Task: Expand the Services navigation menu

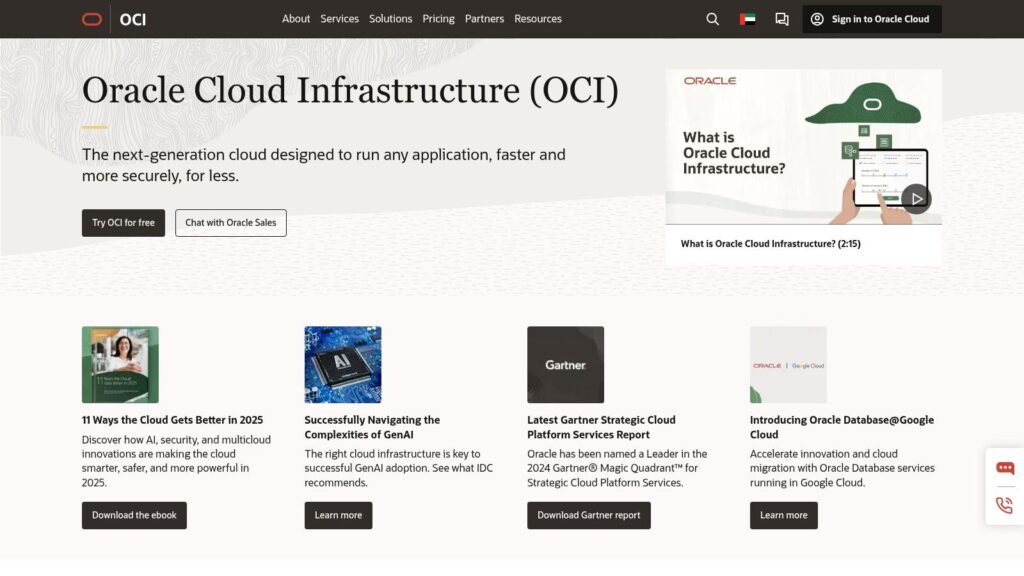Action: pyautogui.click(x=339, y=19)
